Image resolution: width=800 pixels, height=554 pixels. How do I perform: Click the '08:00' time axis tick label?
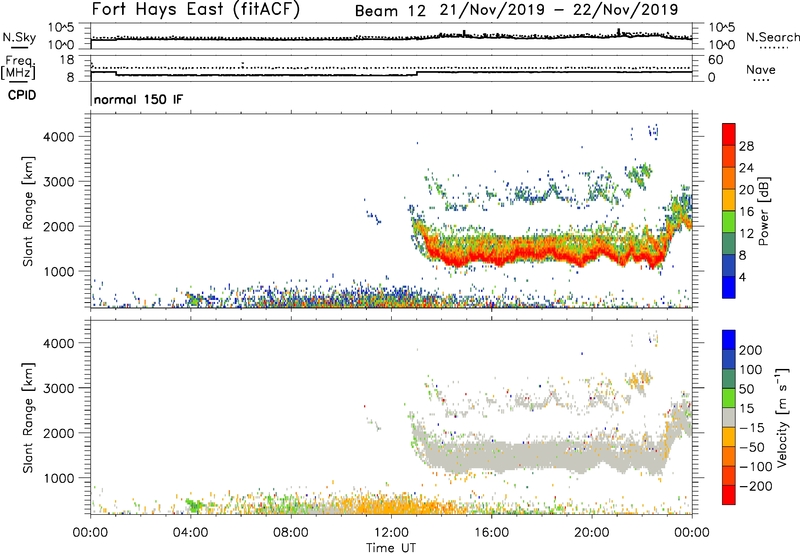click(291, 533)
